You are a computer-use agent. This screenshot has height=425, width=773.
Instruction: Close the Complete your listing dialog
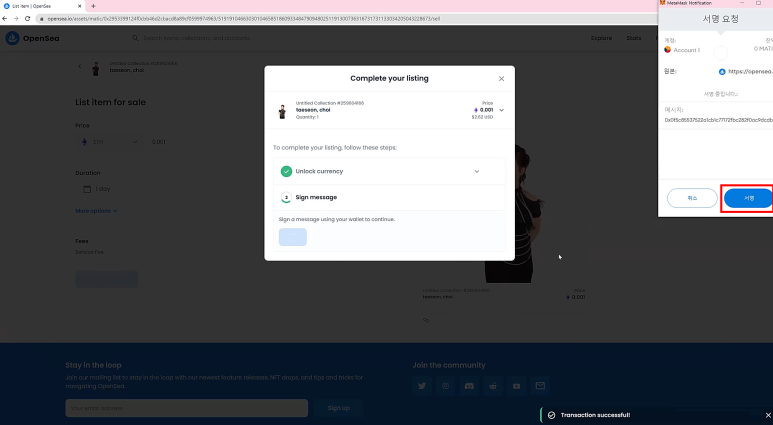click(x=501, y=78)
